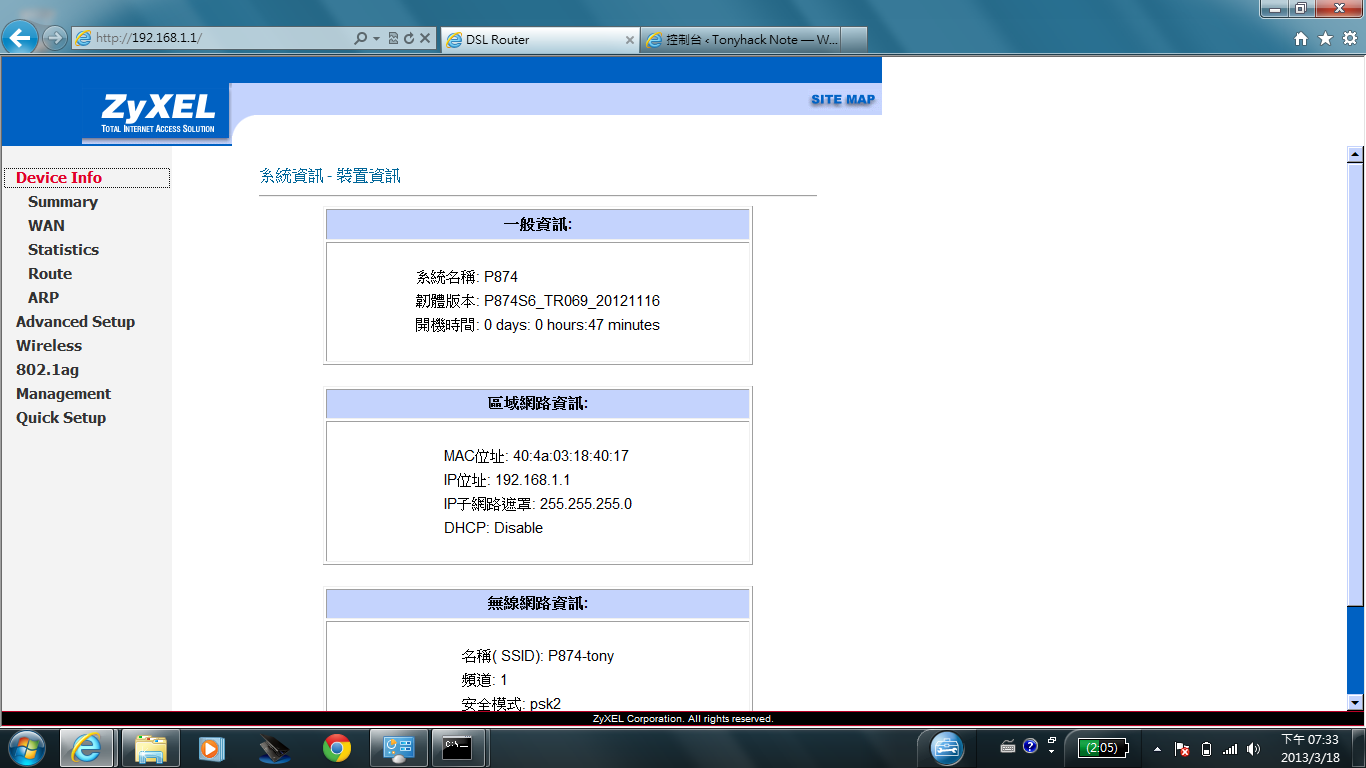The height and width of the screenshot is (768, 1366).
Task: Click the compatibility view icon
Action: pyautogui.click(x=393, y=38)
